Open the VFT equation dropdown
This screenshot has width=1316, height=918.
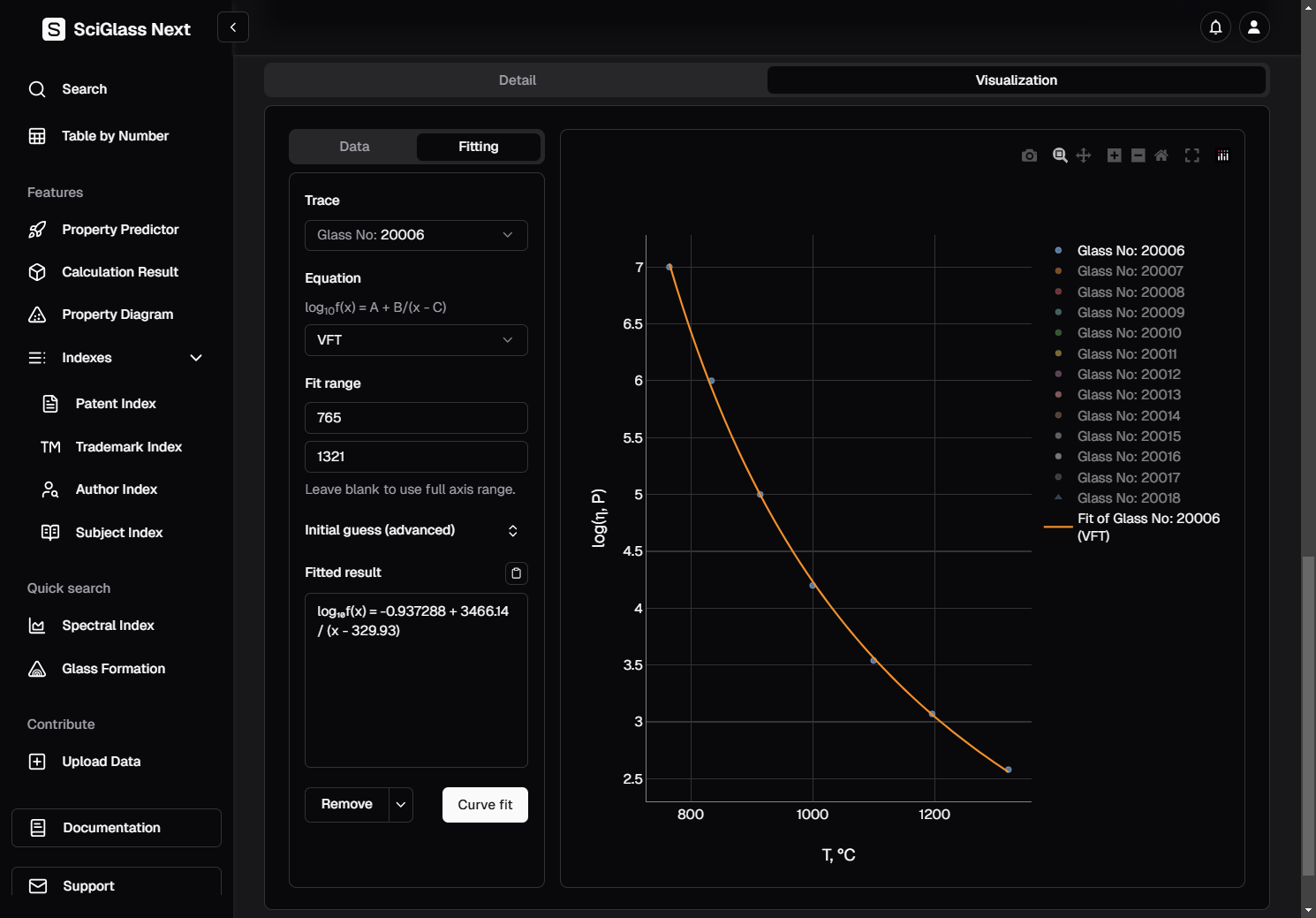click(x=416, y=340)
